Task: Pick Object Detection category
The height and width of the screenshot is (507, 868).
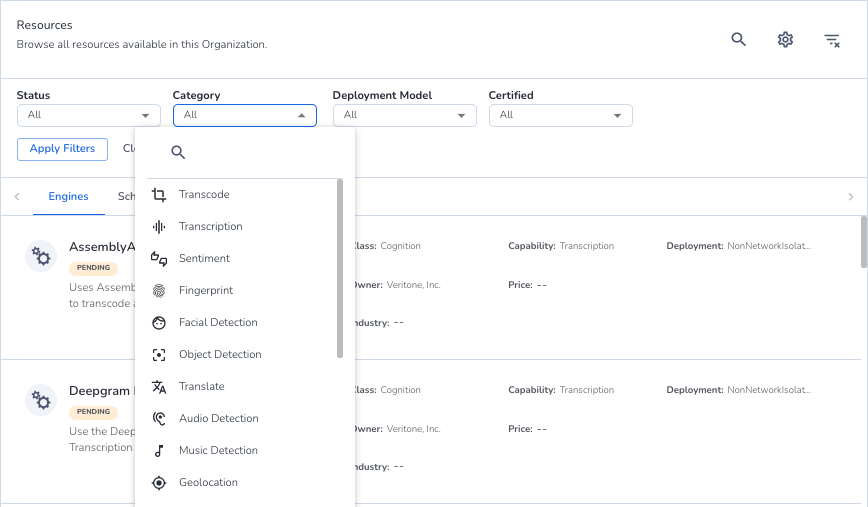Action: click(x=241, y=355)
